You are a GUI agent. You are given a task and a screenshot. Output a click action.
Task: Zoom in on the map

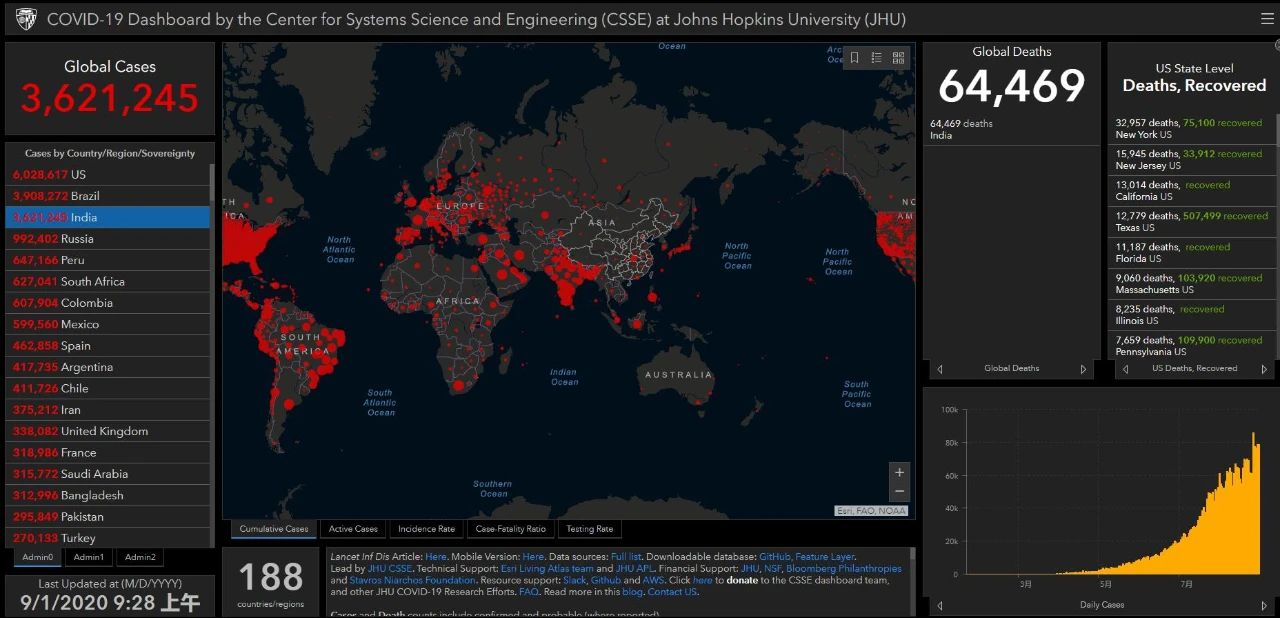[899, 472]
